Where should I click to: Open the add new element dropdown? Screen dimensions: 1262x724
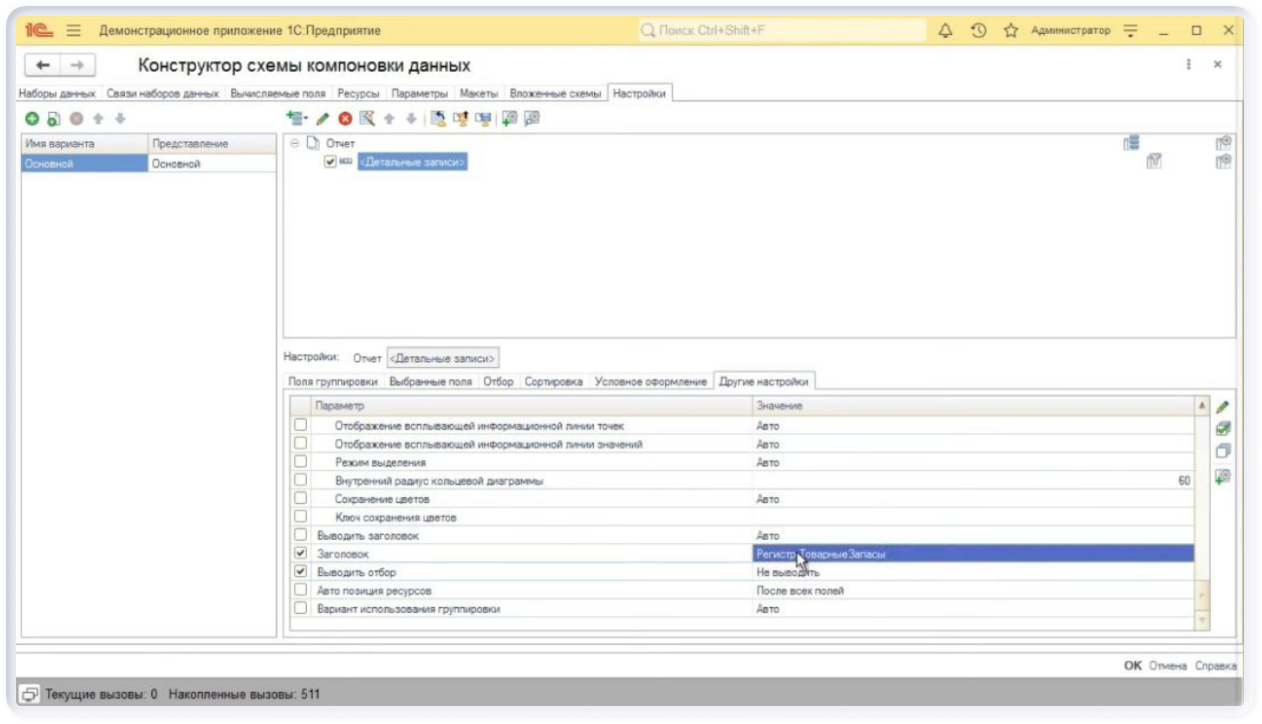297,119
